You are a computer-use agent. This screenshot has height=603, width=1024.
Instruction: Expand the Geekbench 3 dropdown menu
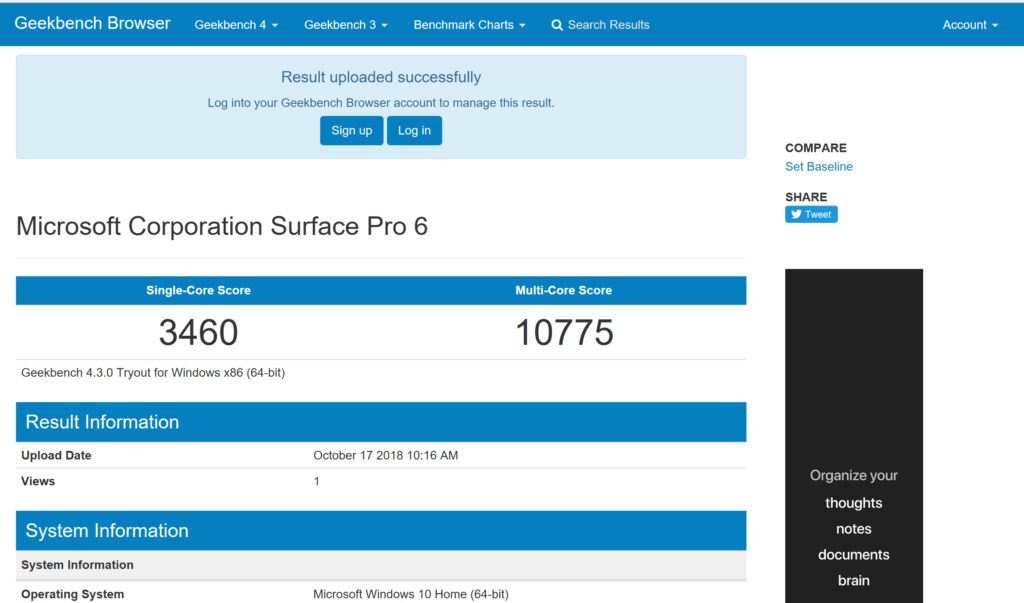pyautogui.click(x=345, y=25)
